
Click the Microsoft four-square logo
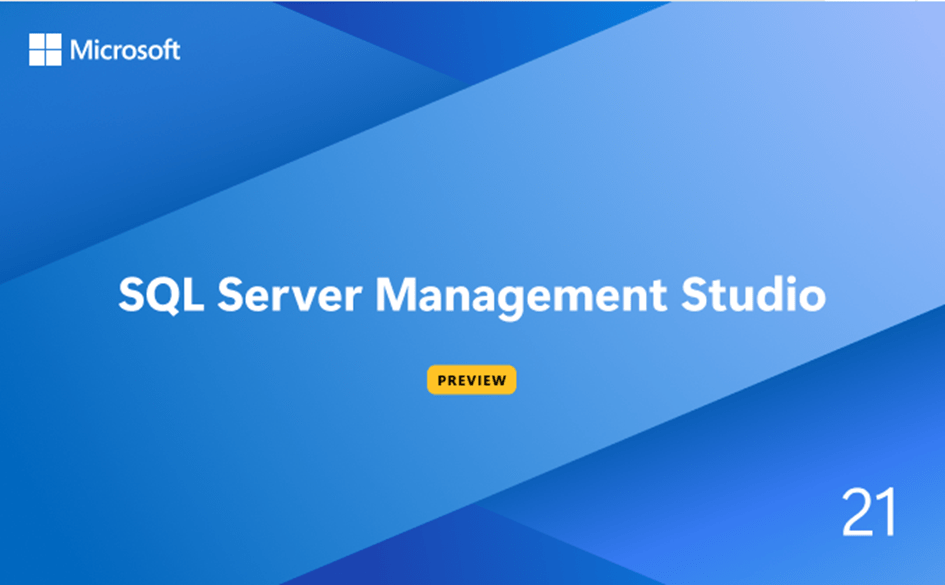click(45, 49)
